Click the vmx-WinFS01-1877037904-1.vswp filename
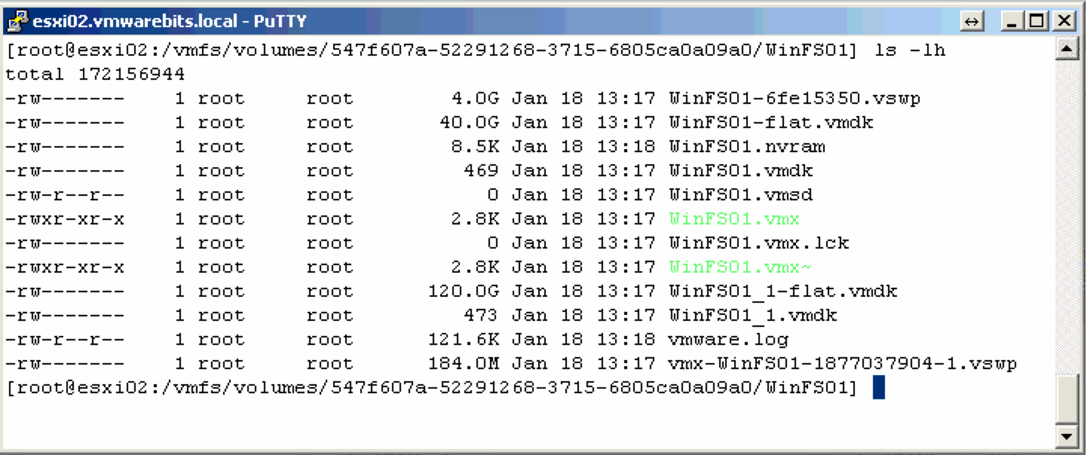1086x455 pixels. pos(842,364)
